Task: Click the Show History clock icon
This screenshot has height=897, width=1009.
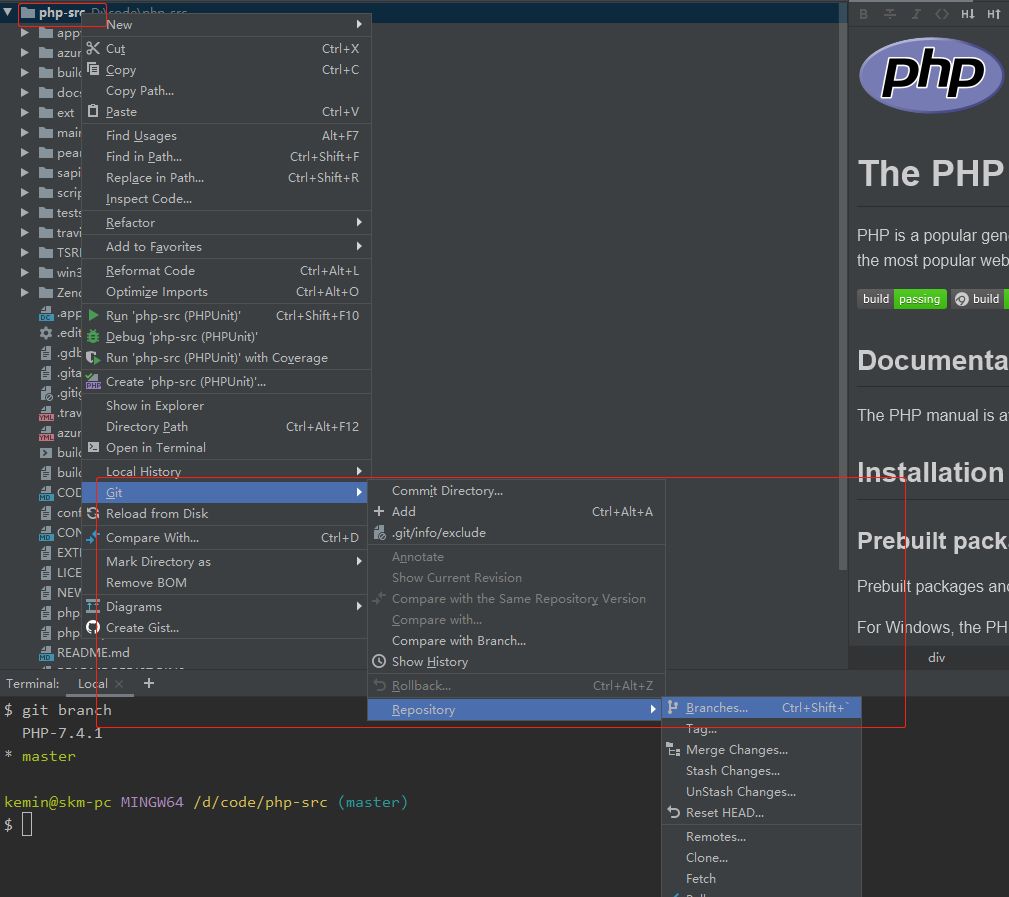Action: (380, 661)
